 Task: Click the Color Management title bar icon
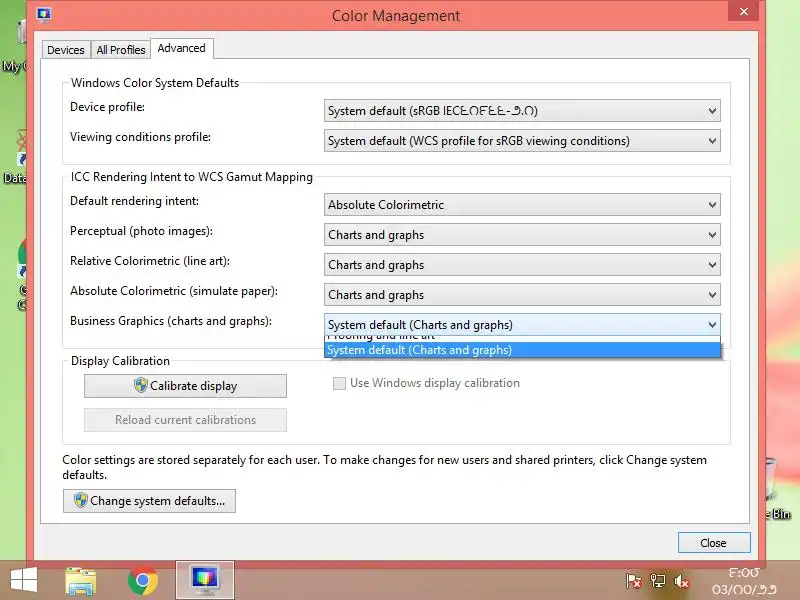coord(44,14)
